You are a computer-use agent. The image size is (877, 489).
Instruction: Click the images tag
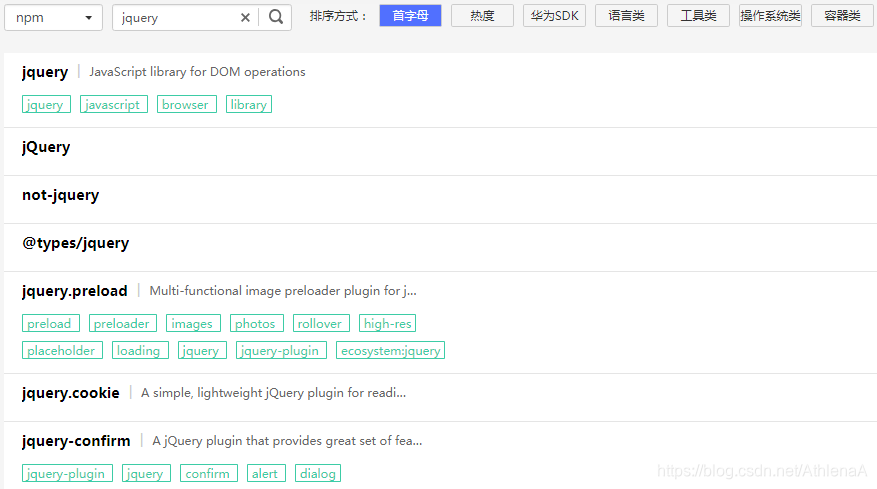[193, 323]
